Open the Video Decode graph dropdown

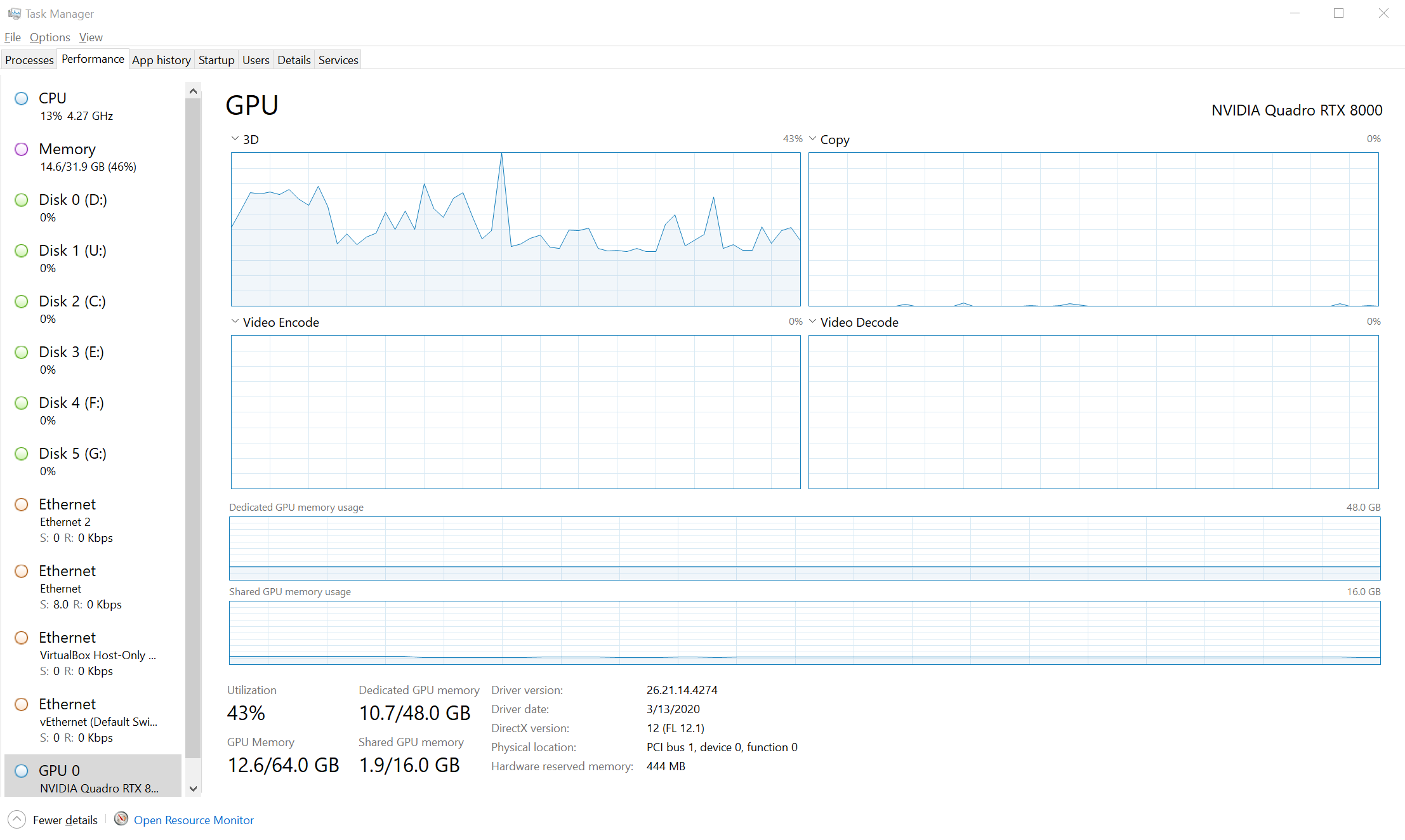813,321
